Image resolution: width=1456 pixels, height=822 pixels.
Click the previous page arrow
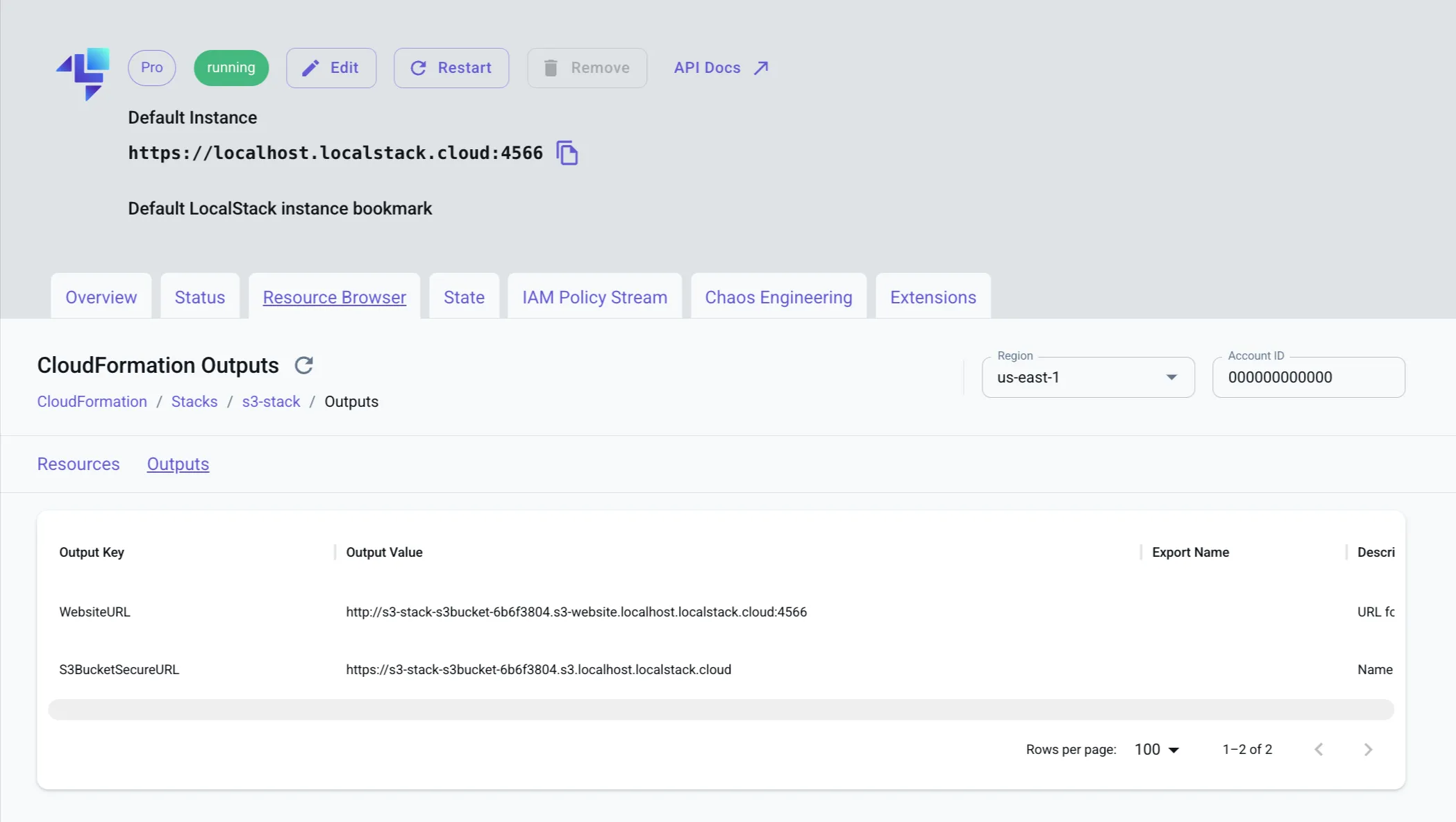tap(1319, 749)
